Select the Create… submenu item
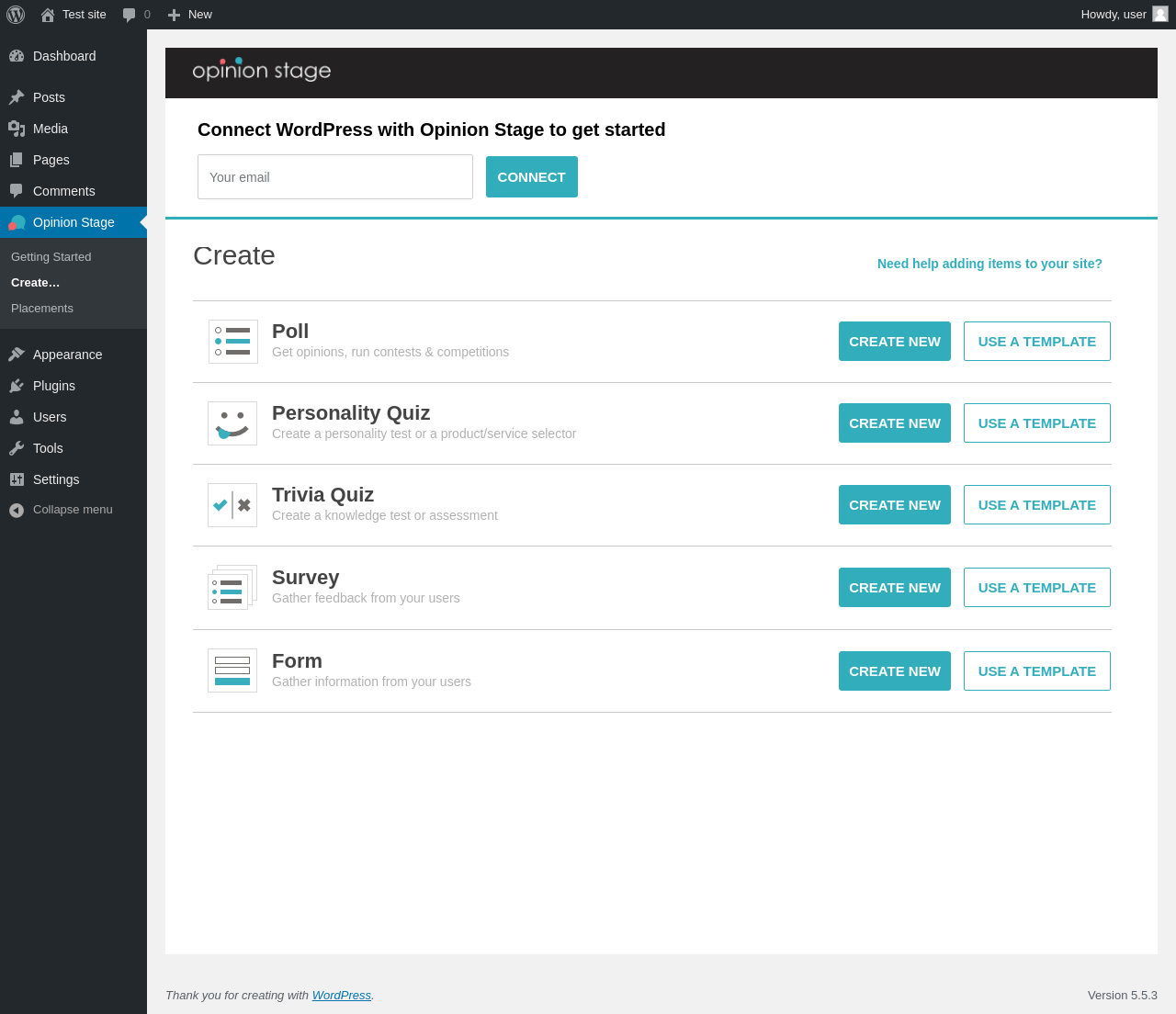 (36, 283)
